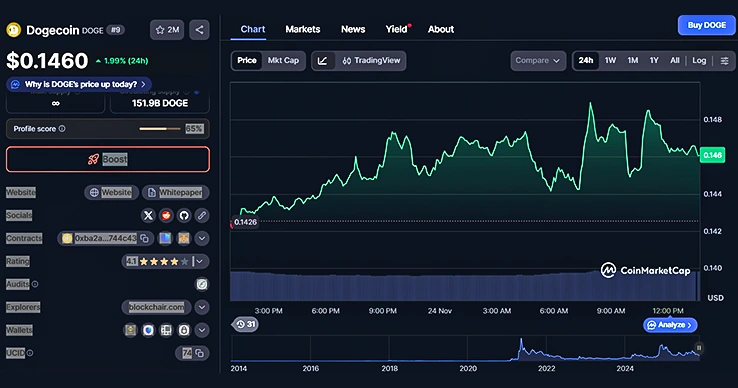Set chart range to 1Y

pos(654,61)
